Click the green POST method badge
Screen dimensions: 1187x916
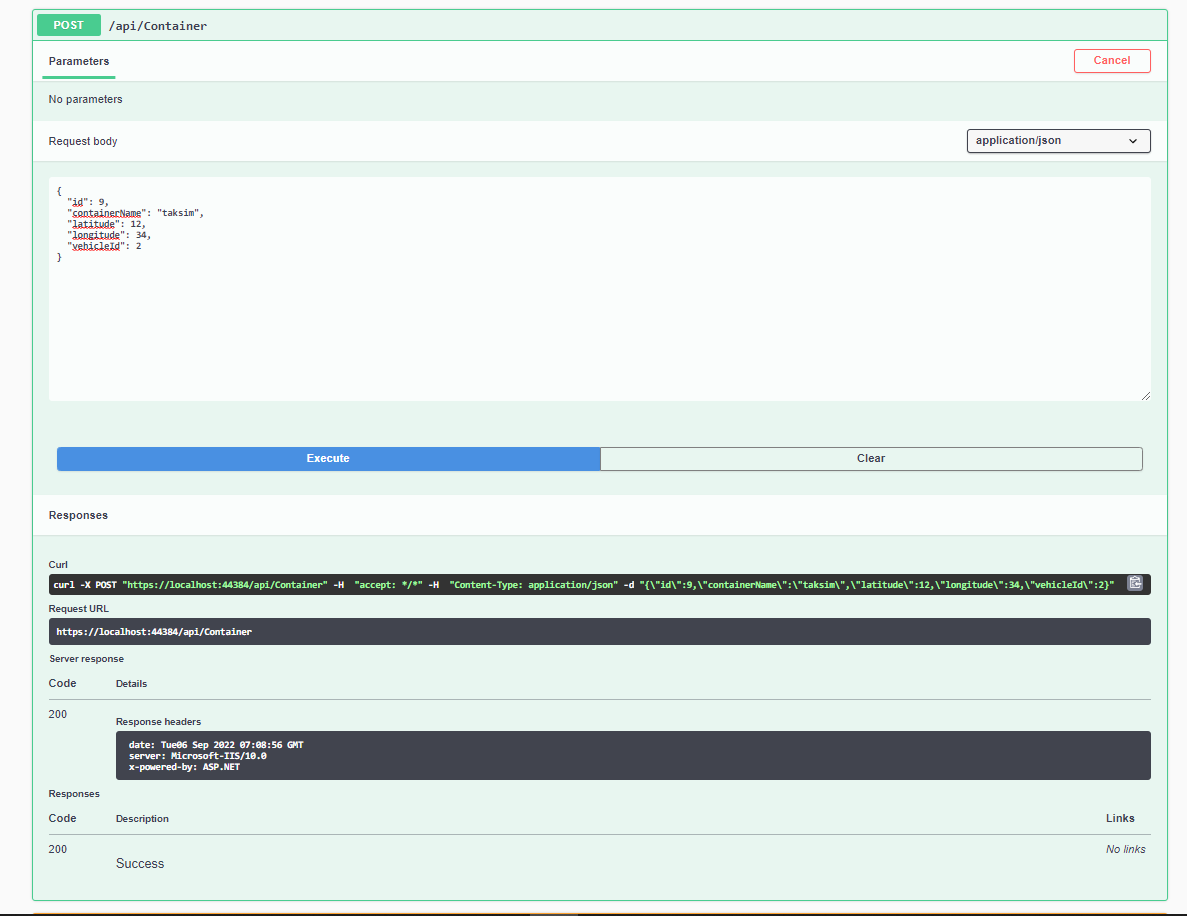click(68, 24)
